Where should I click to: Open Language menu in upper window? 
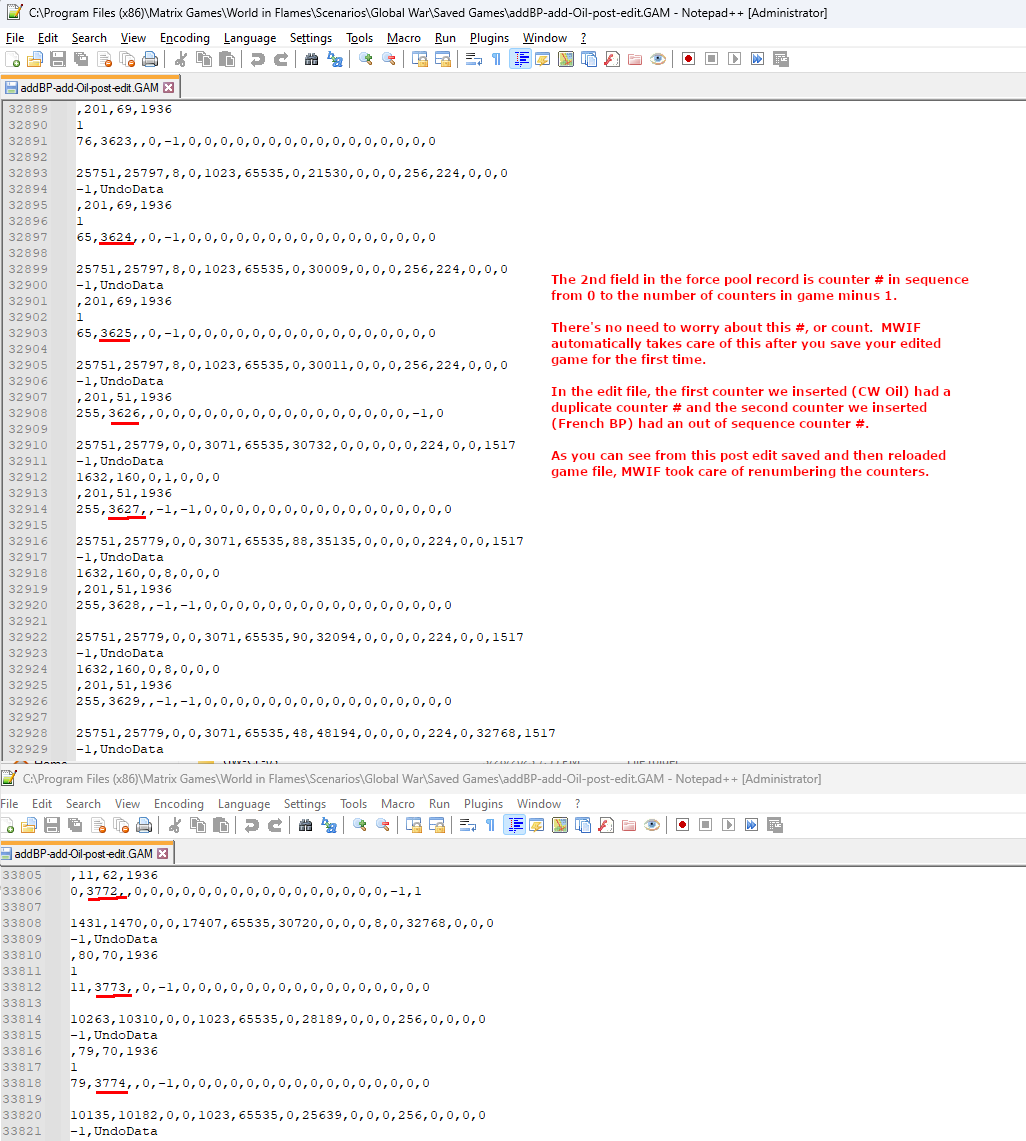coord(250,38)
